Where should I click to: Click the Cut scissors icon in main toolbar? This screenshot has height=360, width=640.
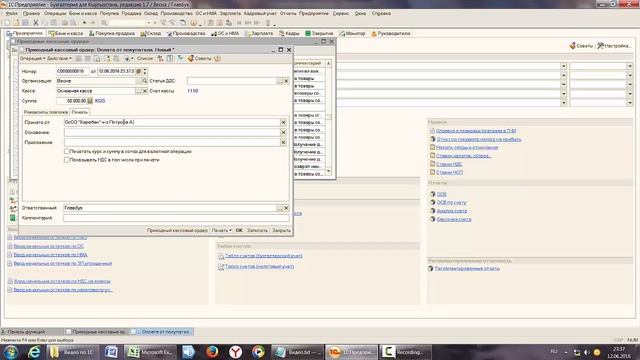pyautogui.click(x=36, y=23)
